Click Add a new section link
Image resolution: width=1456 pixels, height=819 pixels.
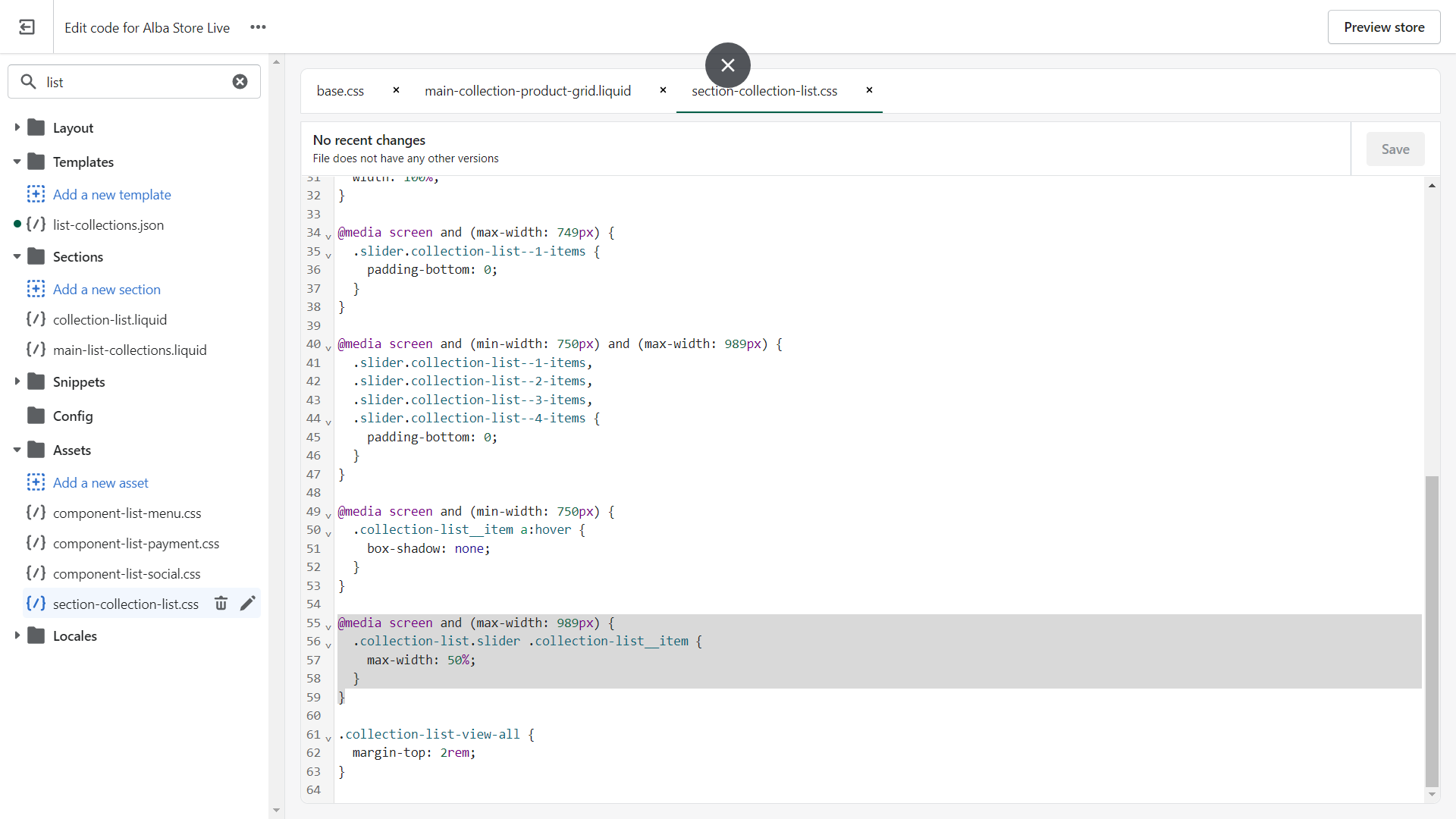coord(106,290)
